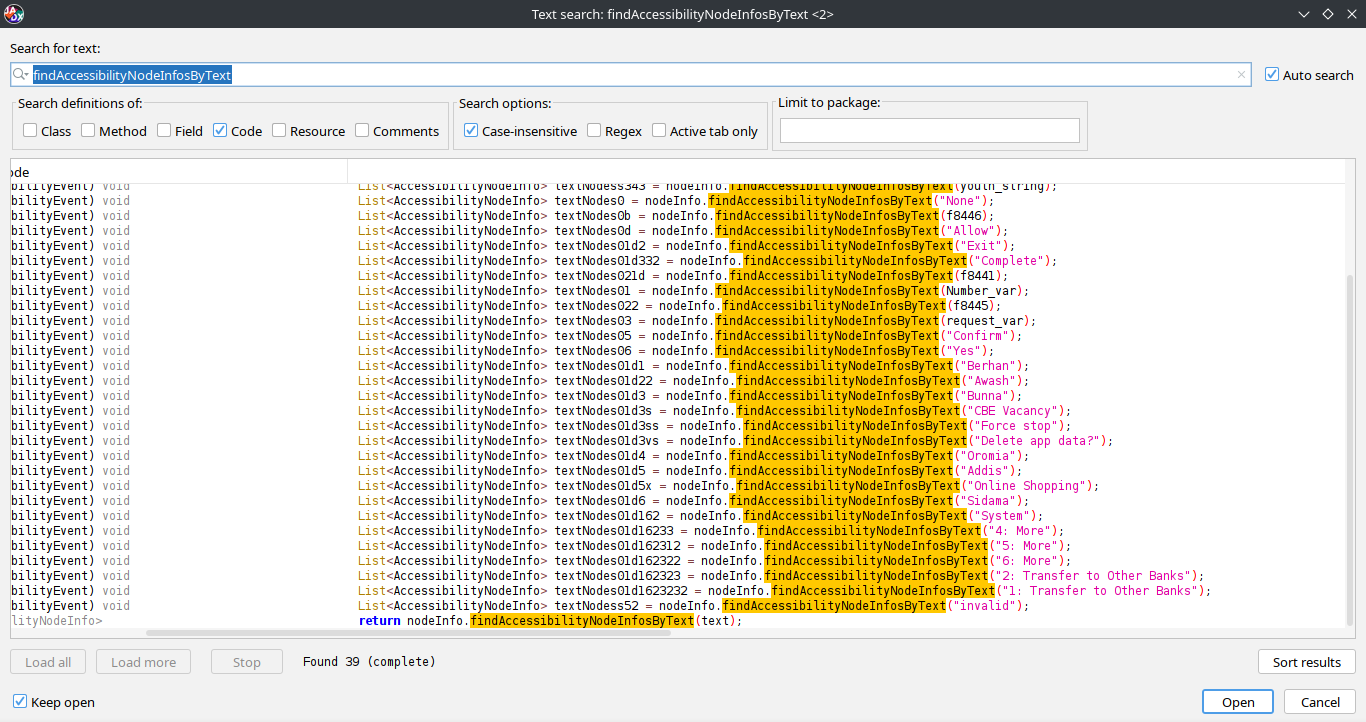Select result row containing "Force stop"

[x=678, y=425]
